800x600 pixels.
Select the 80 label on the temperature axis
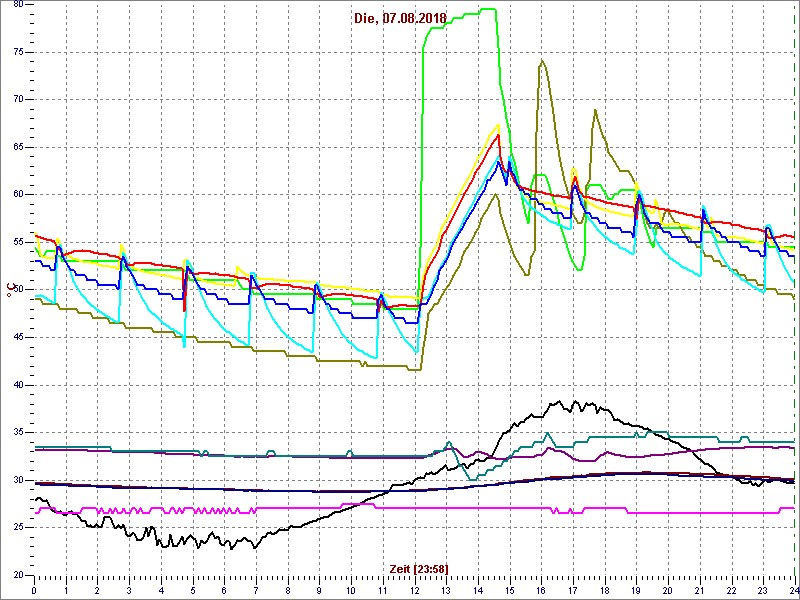[18, 5]
